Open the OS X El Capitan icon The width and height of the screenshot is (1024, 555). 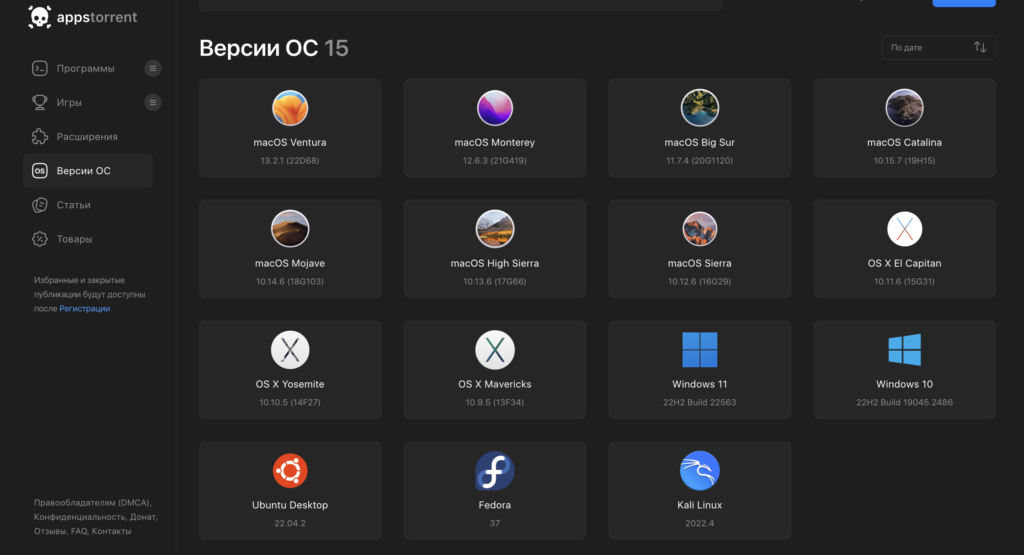(904, 229)
